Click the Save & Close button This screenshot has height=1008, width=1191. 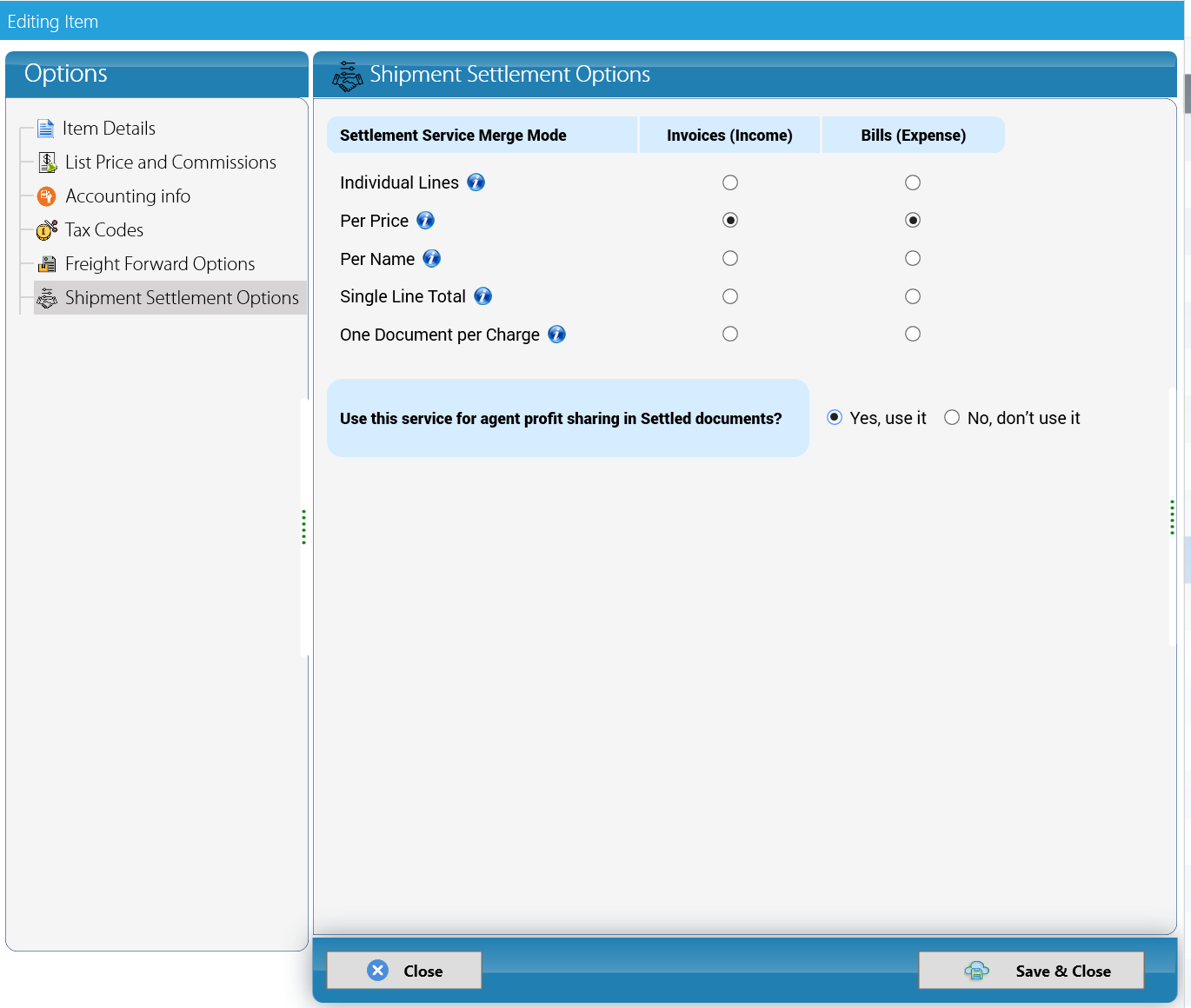pyautogui.click(x=1031, y=971)
